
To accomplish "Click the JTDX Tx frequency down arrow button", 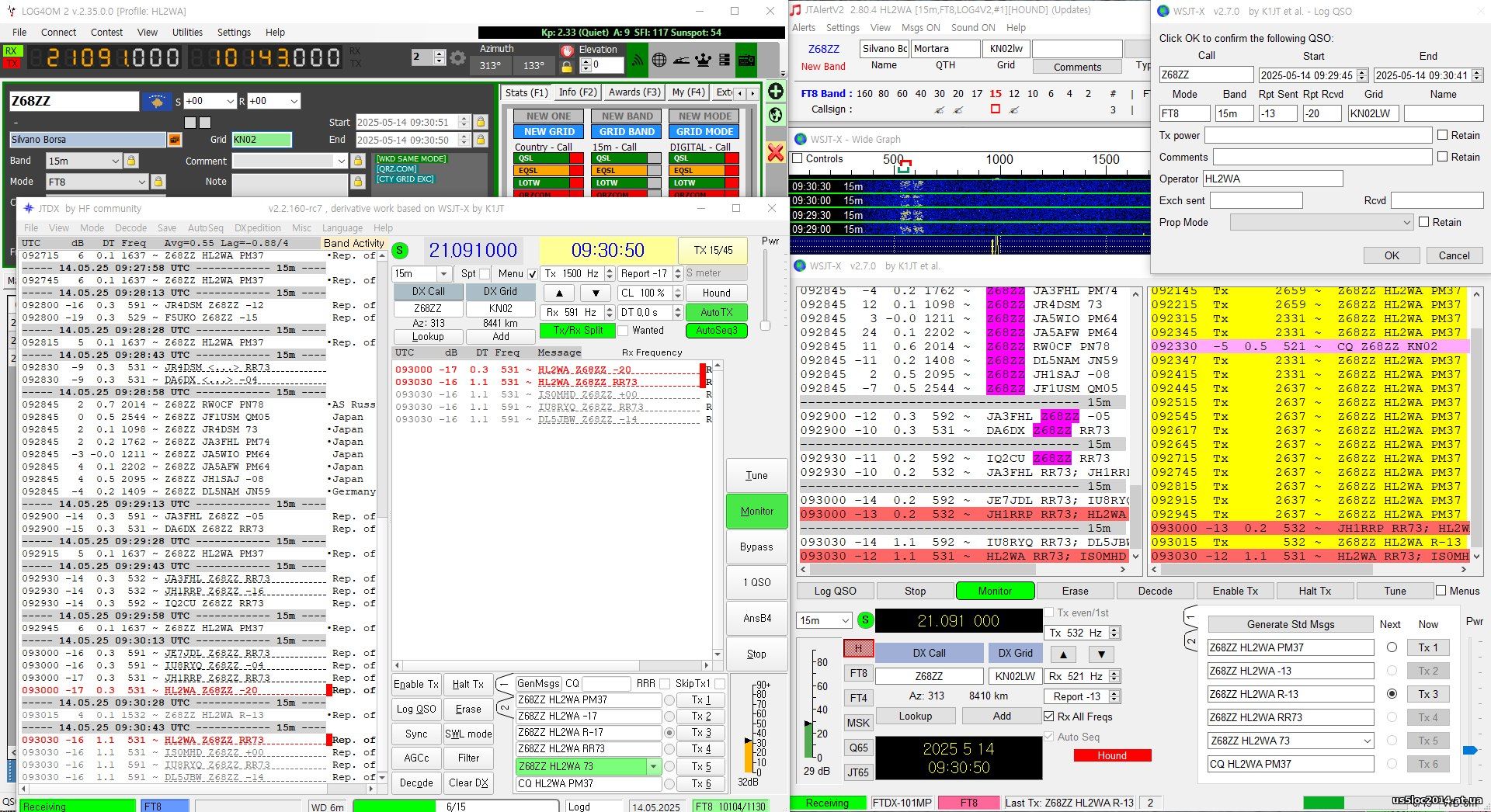I will coord(596,293).
